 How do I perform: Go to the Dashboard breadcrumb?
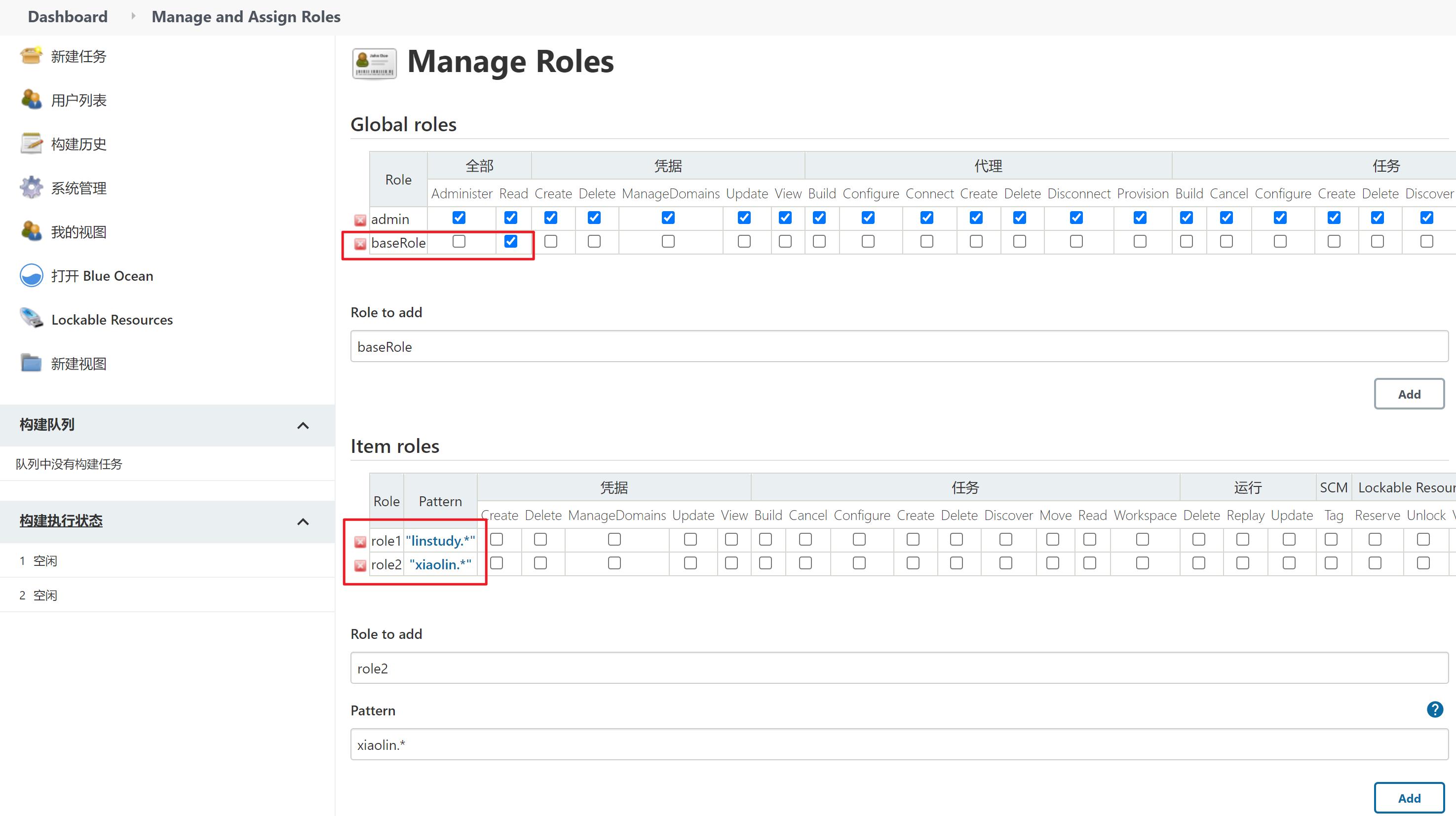pos(68,16)
